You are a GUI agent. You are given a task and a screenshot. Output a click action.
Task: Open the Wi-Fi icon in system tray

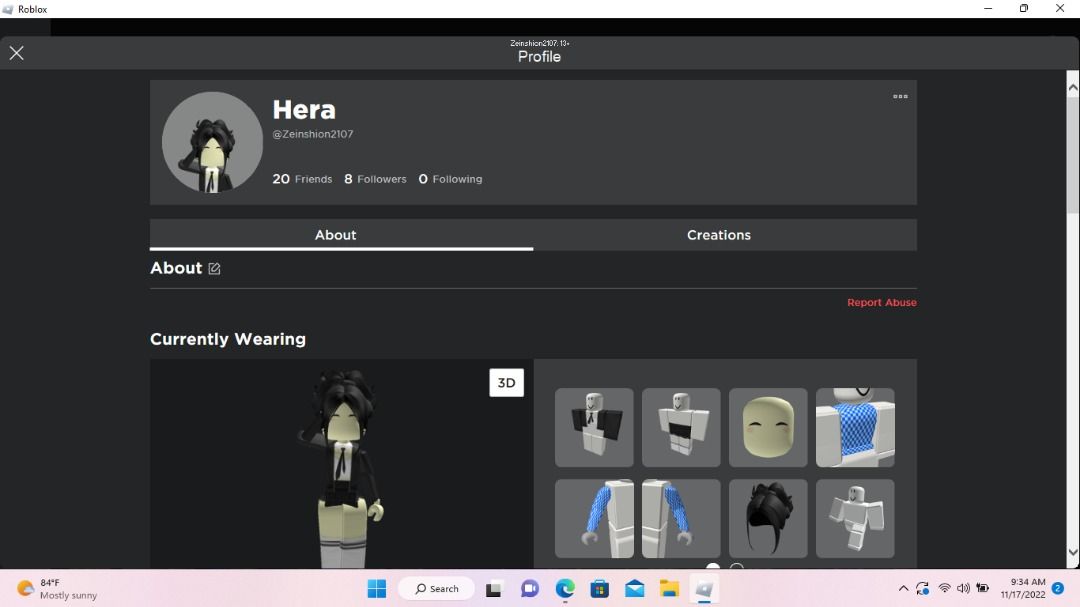[x=944, y=588]
